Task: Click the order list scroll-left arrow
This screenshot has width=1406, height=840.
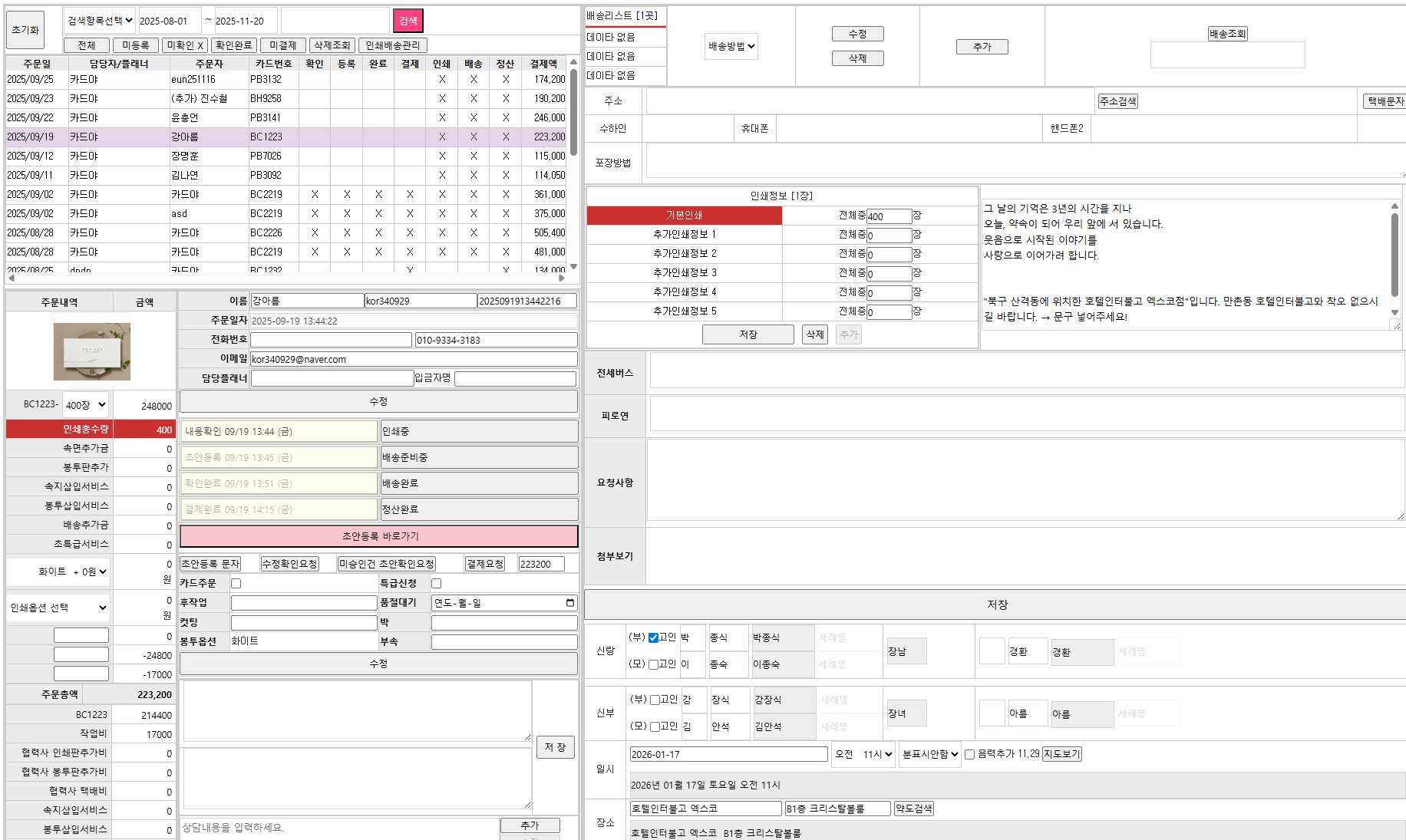Action: (x=11, y=278)
